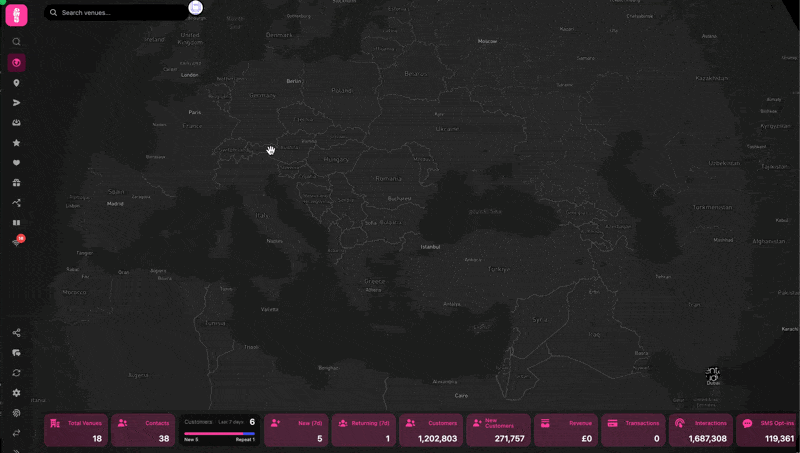Click the Customers last 7 days progress bar
The height and width of the screenshot is (453, 800).
pyautogui.click(x=219, y=433)
